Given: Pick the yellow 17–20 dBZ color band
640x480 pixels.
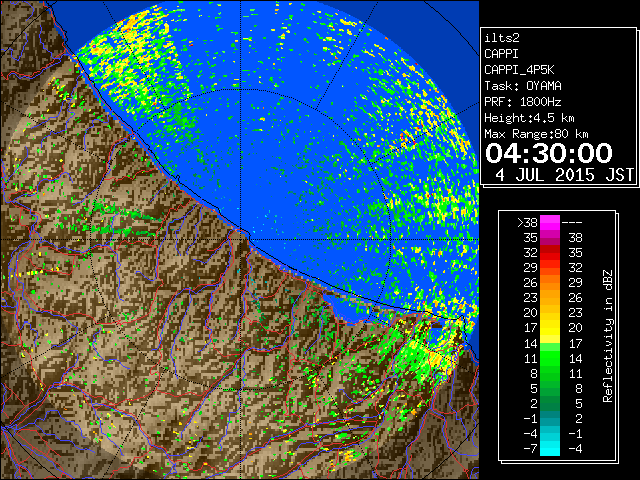Looking at the screenshot, I should [550, 328].
